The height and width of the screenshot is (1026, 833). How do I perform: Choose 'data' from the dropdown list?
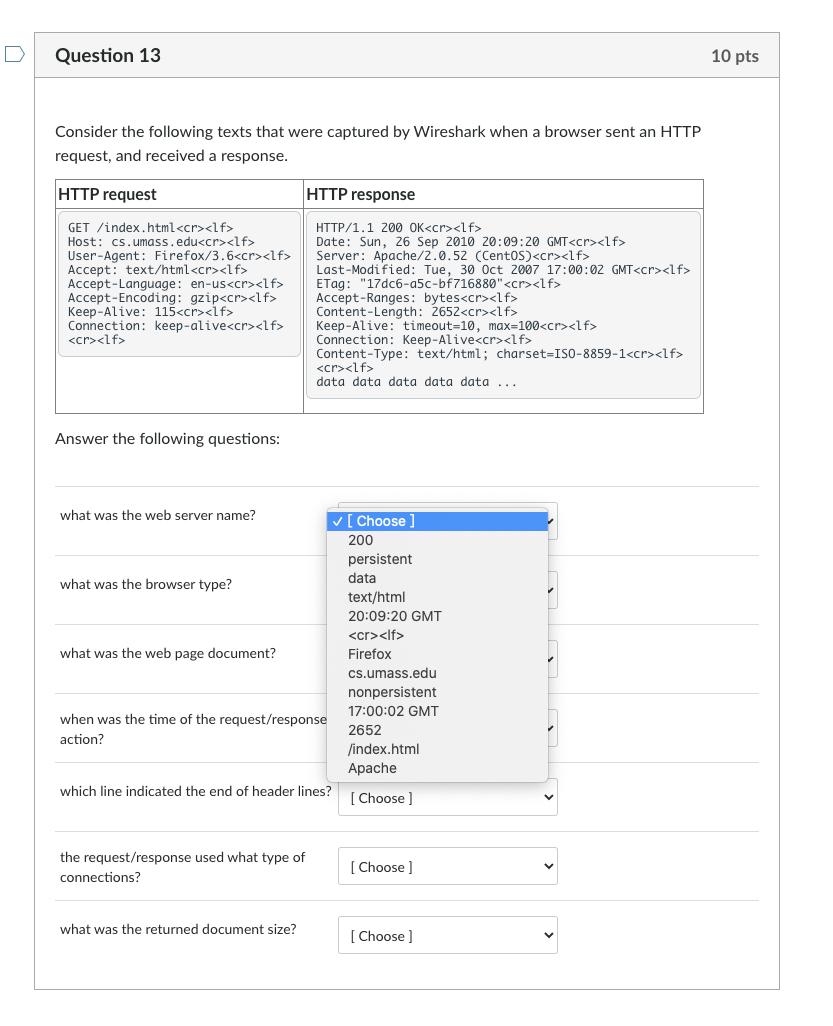[x=437, y=578]
